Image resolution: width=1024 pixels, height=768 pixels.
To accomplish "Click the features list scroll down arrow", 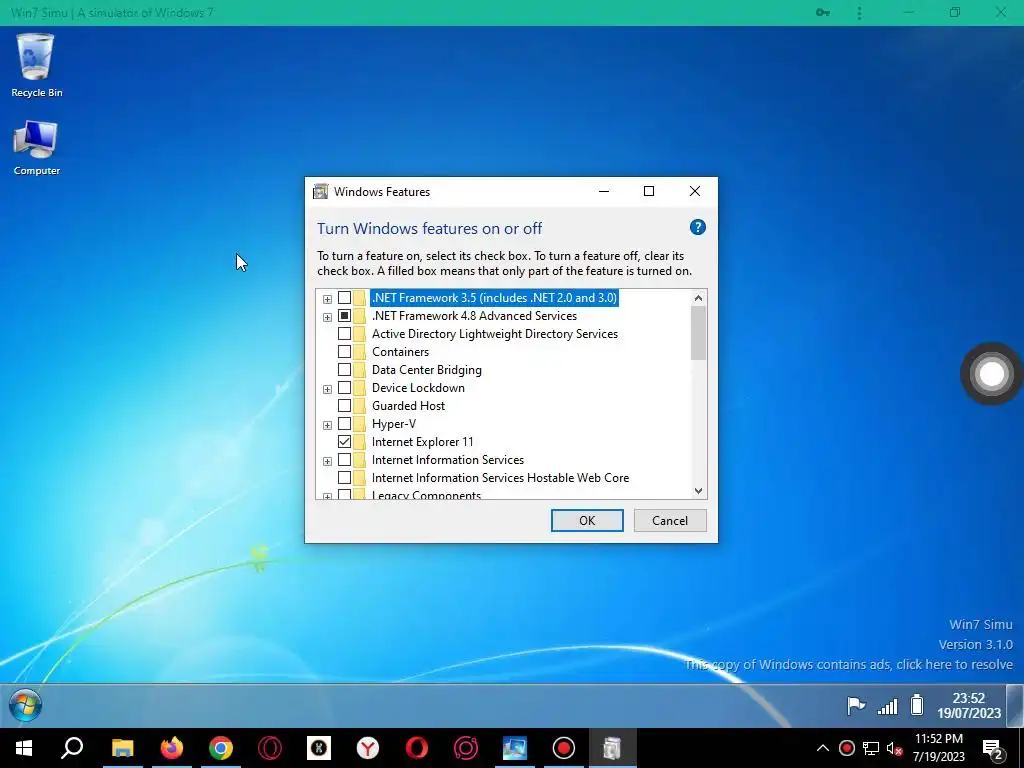I will pyautogui.click(x=698, y=490).
